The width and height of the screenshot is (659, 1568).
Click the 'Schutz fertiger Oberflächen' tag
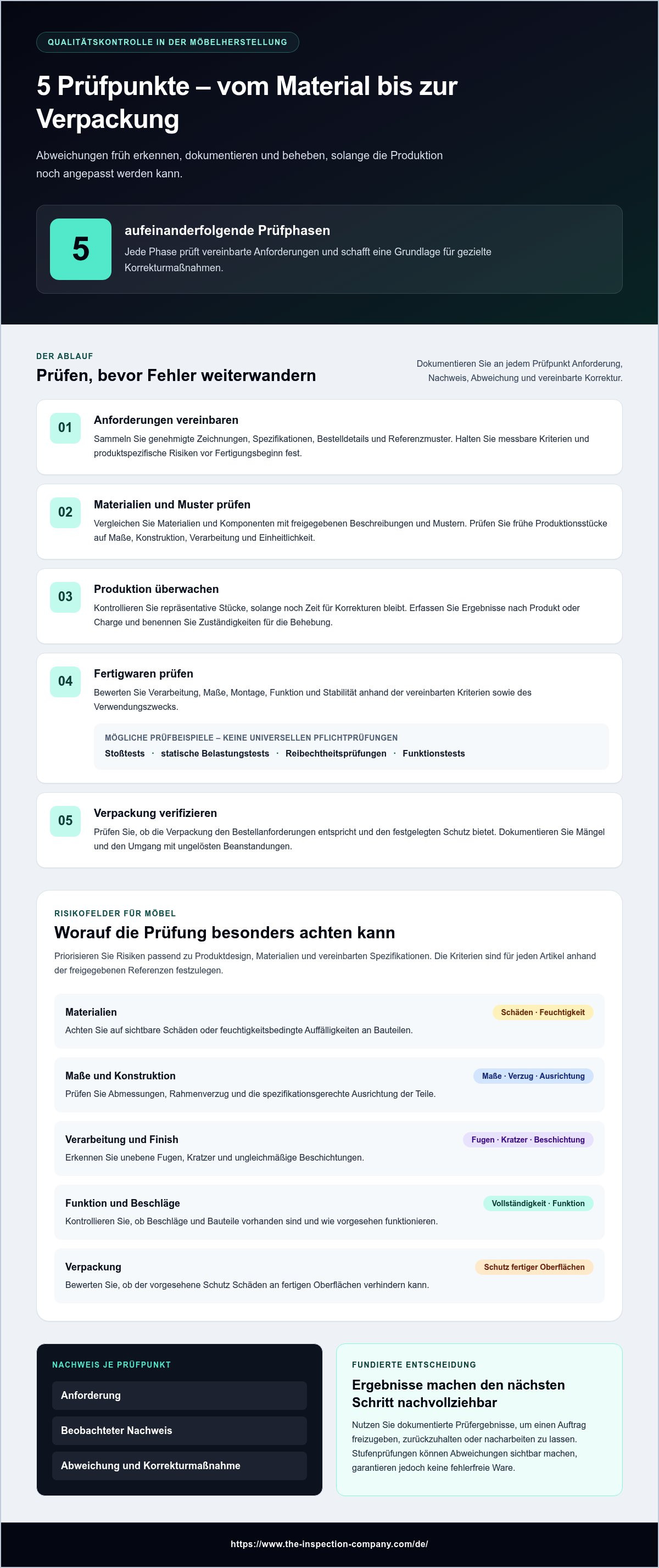pyautogui.click(x=534, y=1267)
